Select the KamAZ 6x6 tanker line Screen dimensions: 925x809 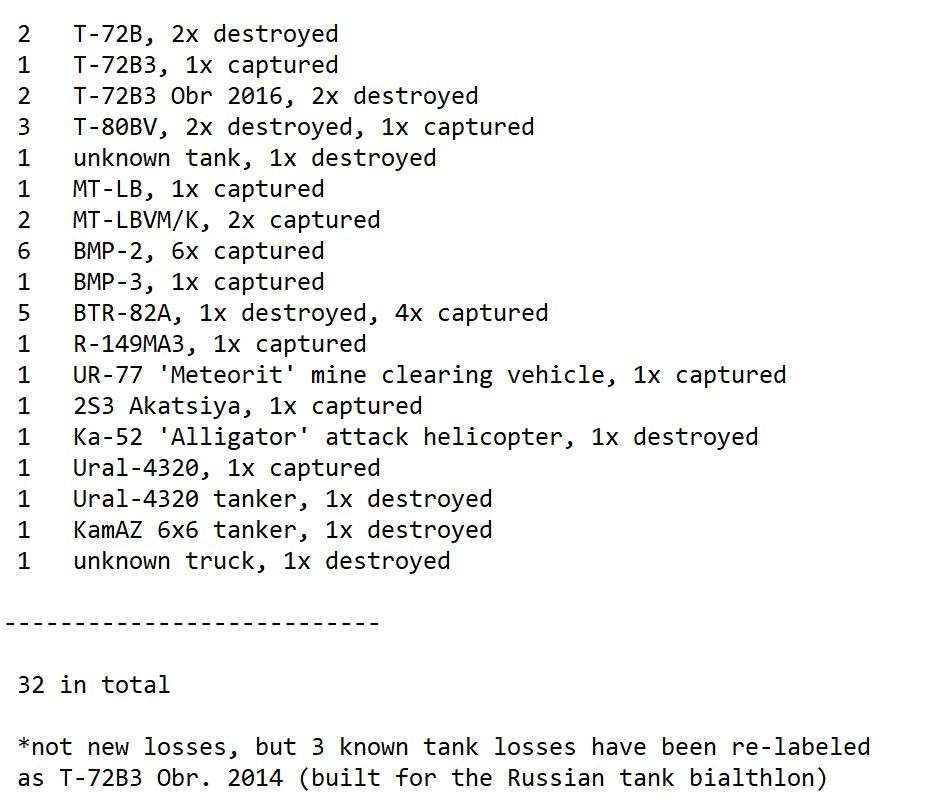click(x=282, y=530)
